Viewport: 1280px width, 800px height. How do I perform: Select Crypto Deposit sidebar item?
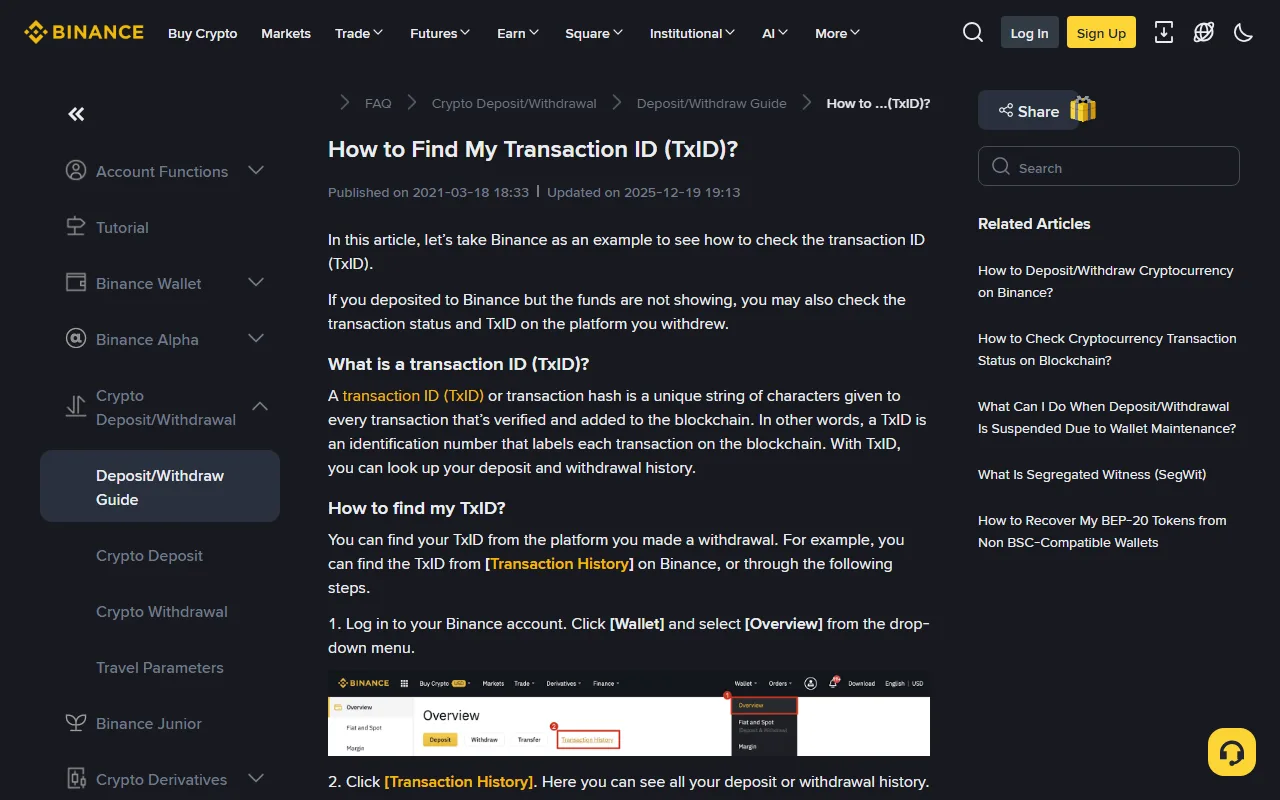click(x=149, y=555)
